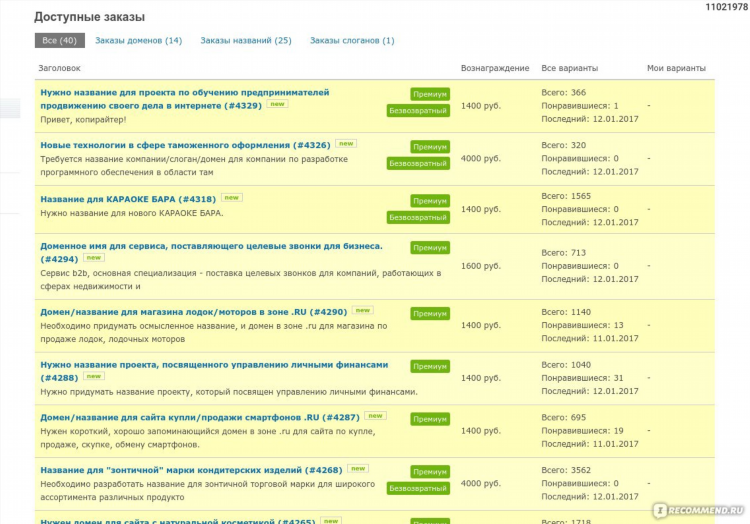Image resolution: width=750 pixels, height=524 pixels.
Task: Click 'Всего: 320' in order #4326 row
Action: [563, 145]
